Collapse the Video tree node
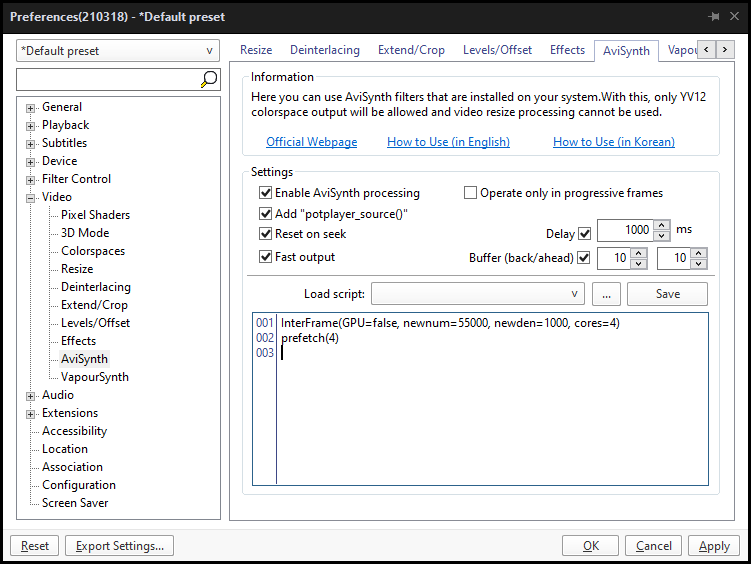This screenshot has width=751, height=564. click(x=30, y=198)
